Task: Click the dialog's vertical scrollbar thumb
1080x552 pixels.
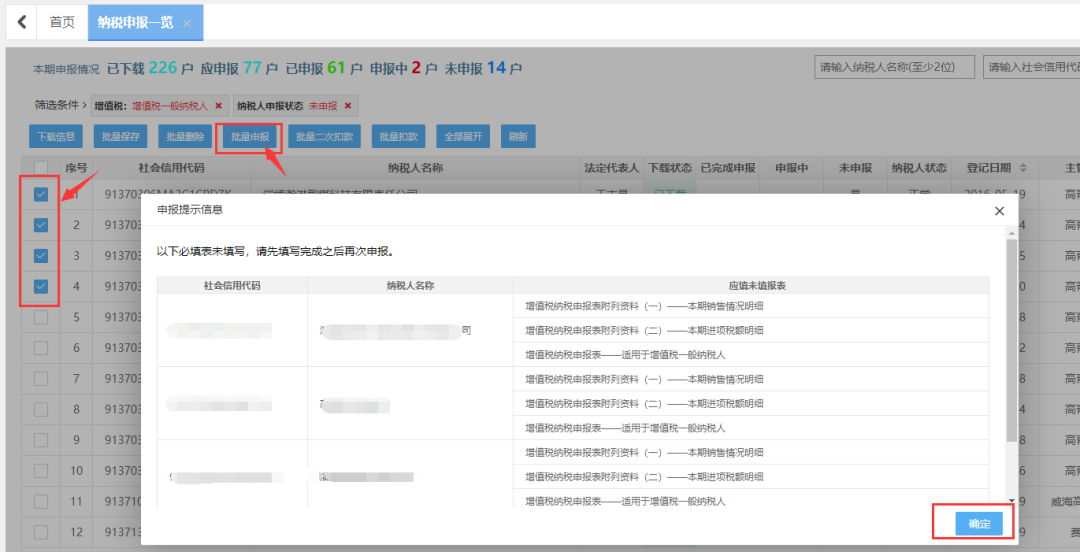Action: point(1011,340)
